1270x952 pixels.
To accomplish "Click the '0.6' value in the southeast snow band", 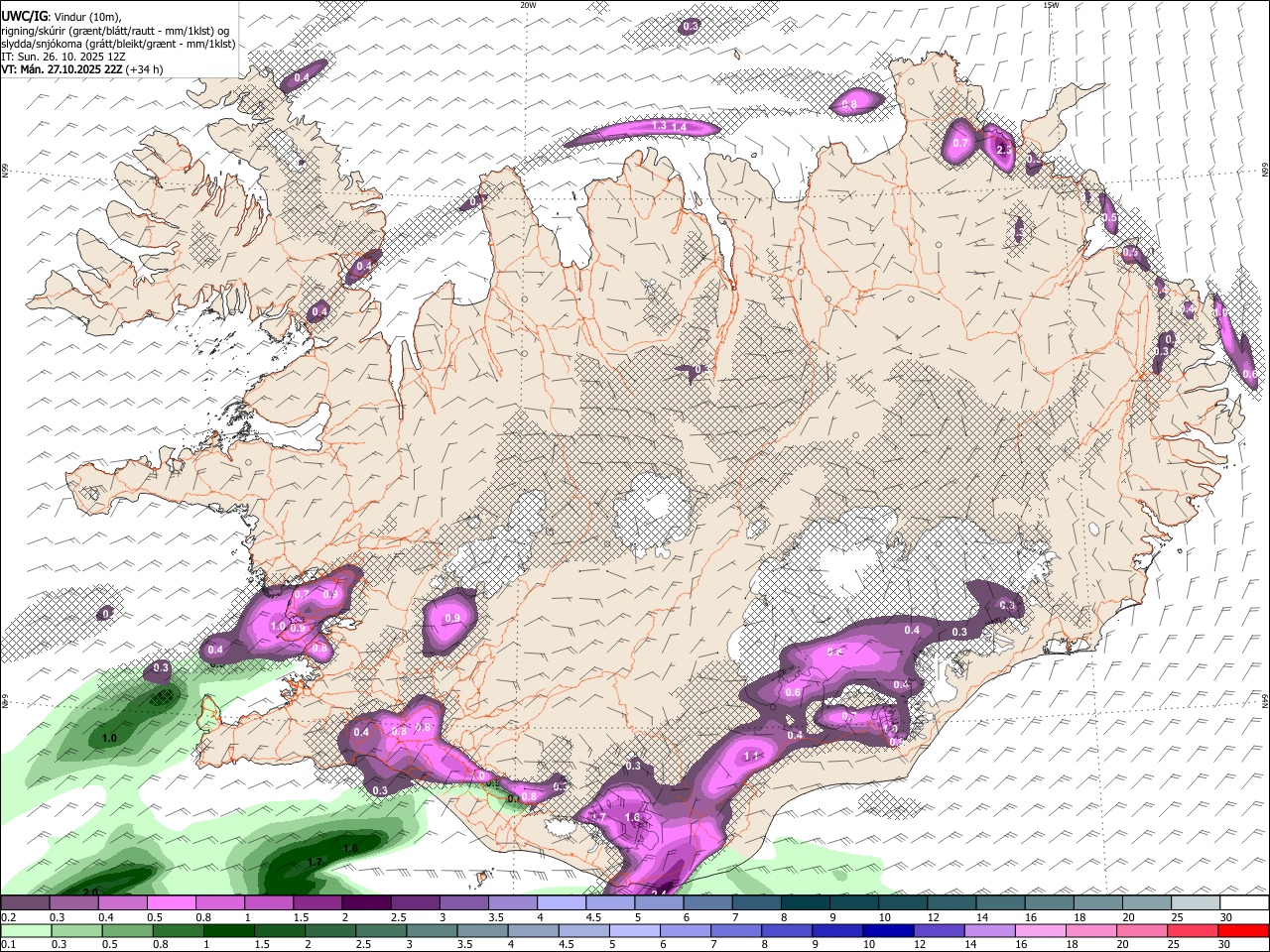I will 793,693.
